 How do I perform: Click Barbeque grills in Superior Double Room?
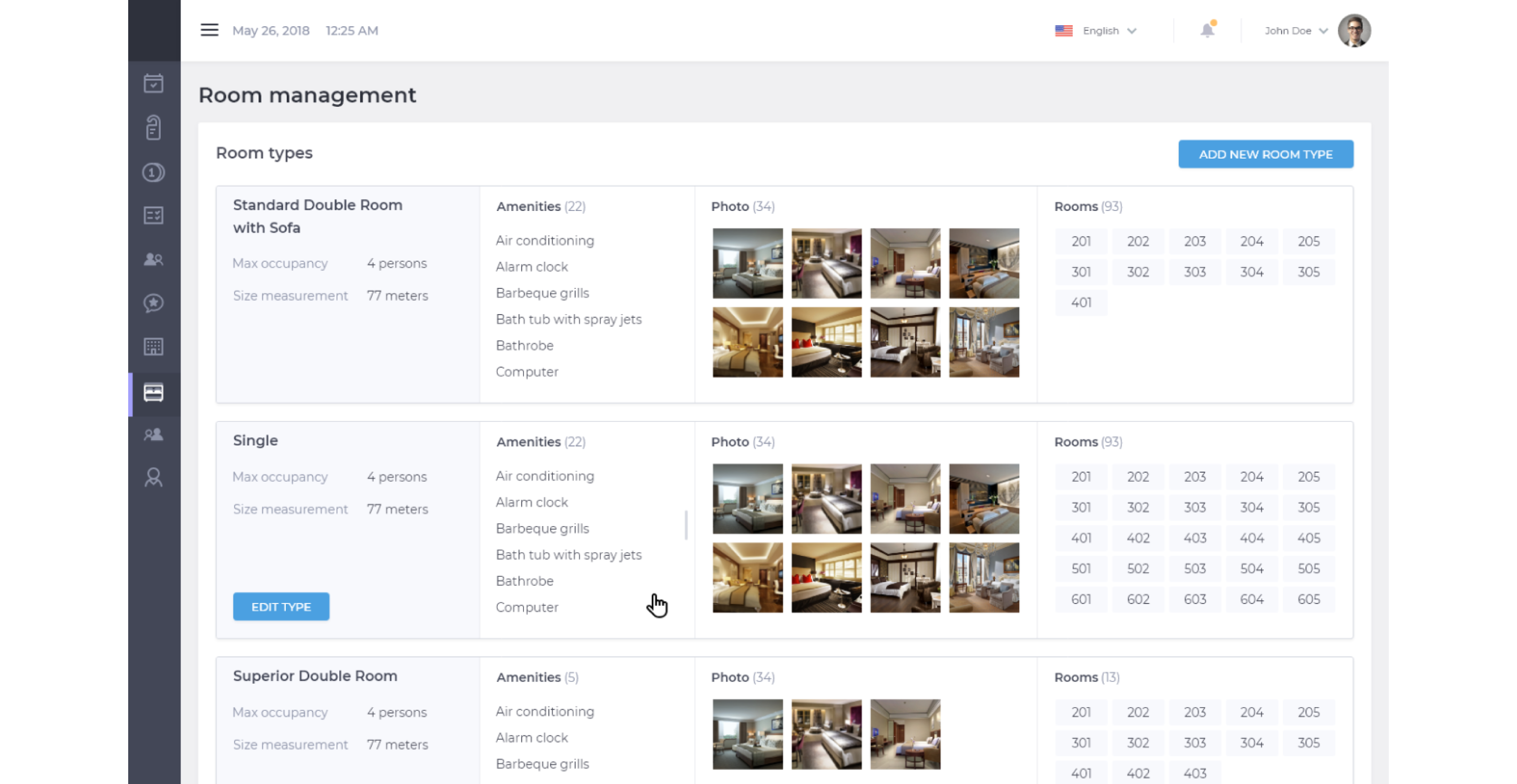point(542,764)
